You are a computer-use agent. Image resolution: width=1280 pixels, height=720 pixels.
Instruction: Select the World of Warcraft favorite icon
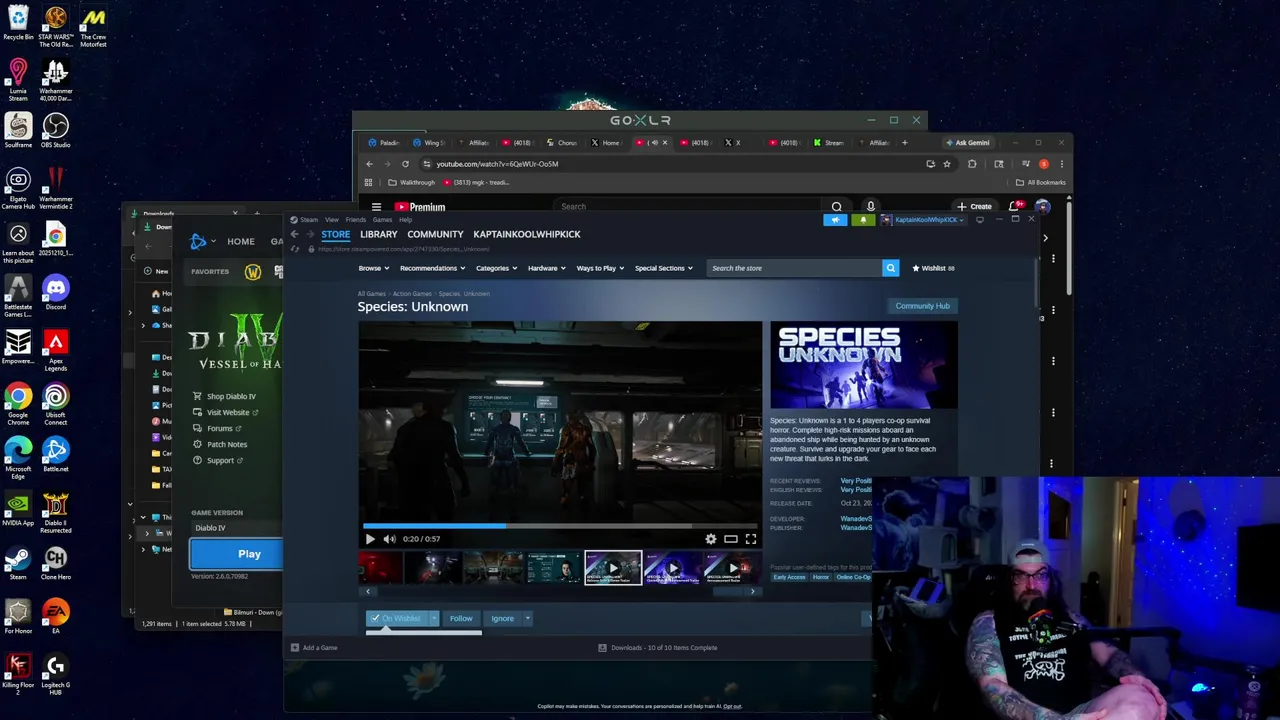253,272
